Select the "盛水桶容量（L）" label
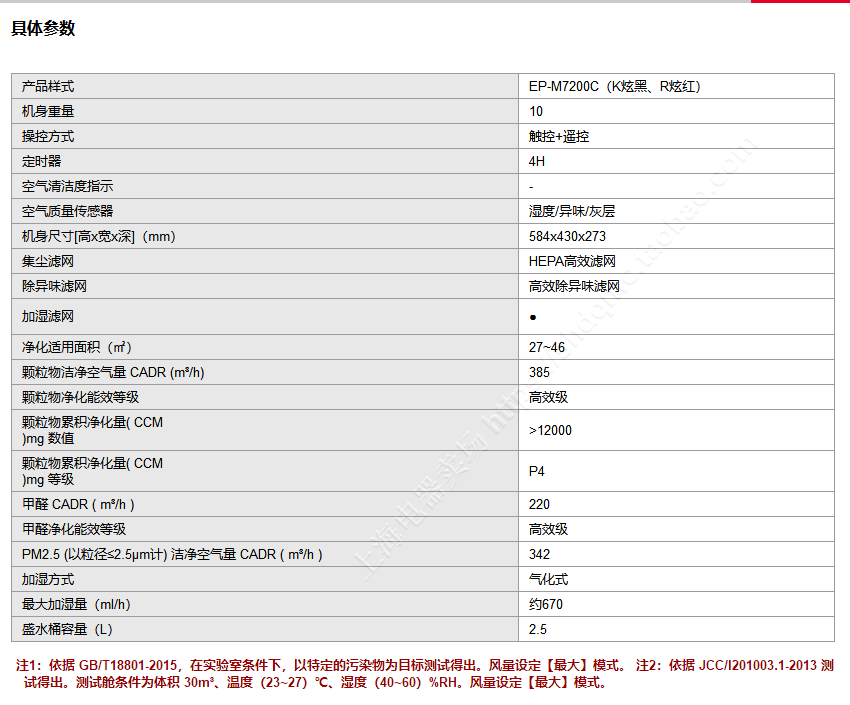This screenshot has width=850, height=705. (67, 629)
